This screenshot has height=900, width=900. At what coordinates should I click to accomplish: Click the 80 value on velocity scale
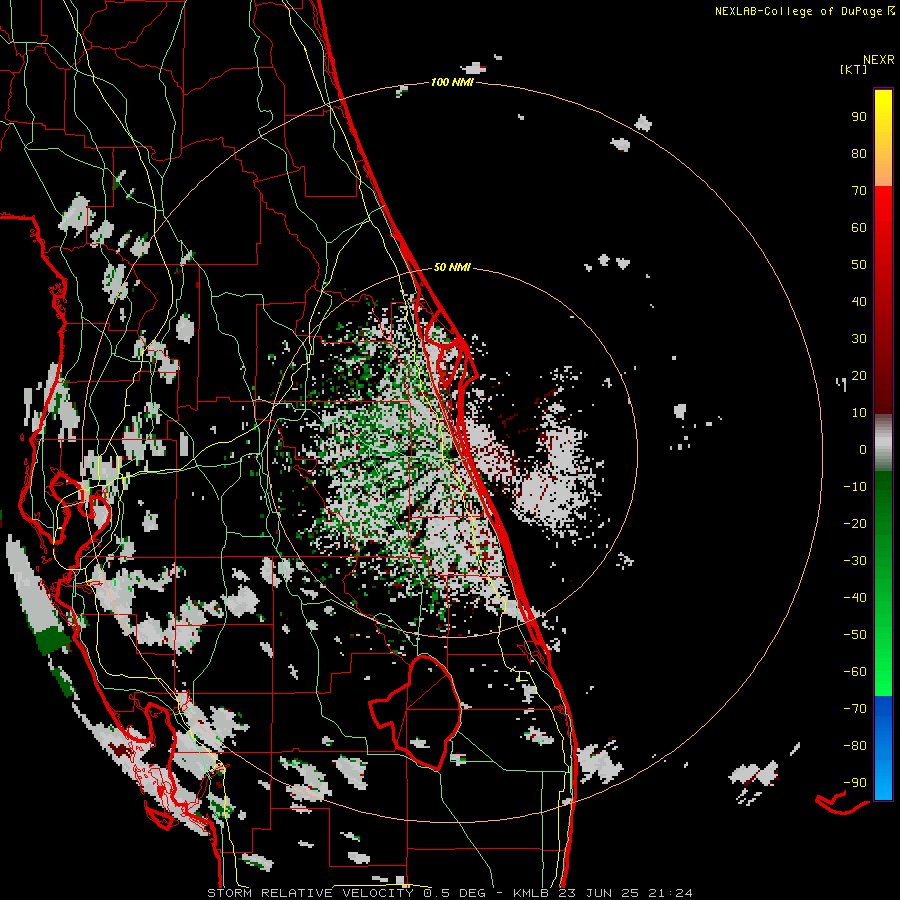(x=859, y=154)
